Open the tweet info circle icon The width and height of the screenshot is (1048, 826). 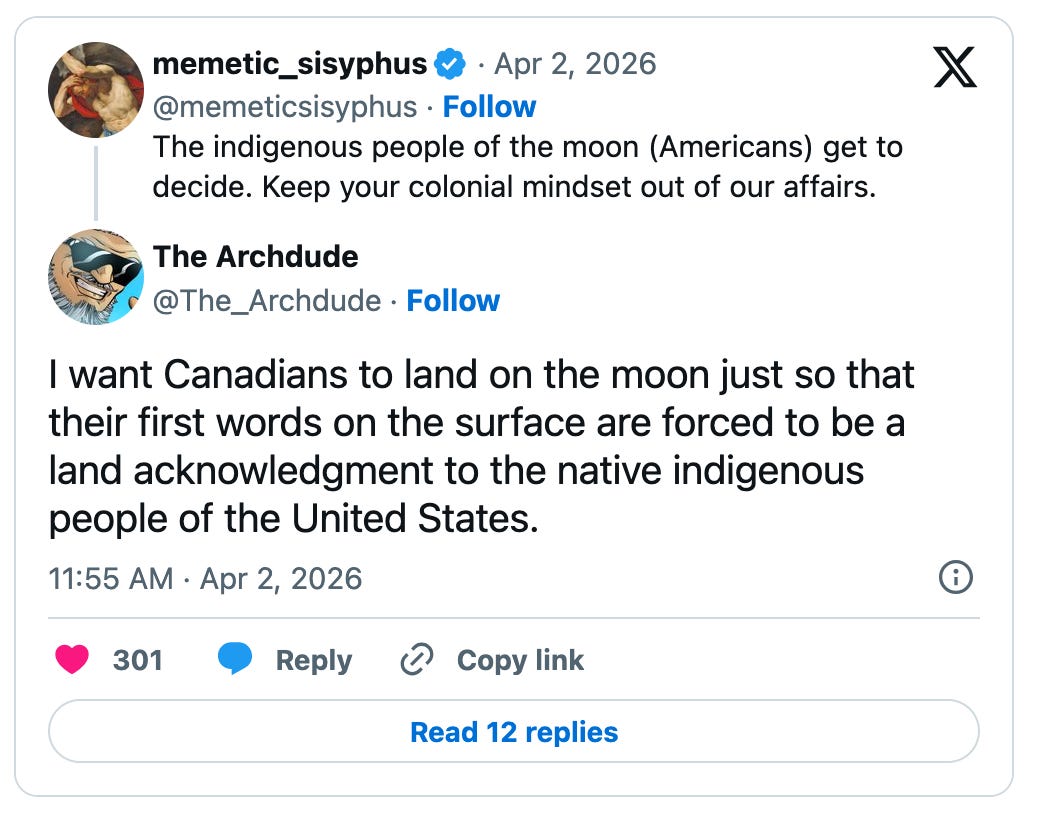tap(956, 577)
